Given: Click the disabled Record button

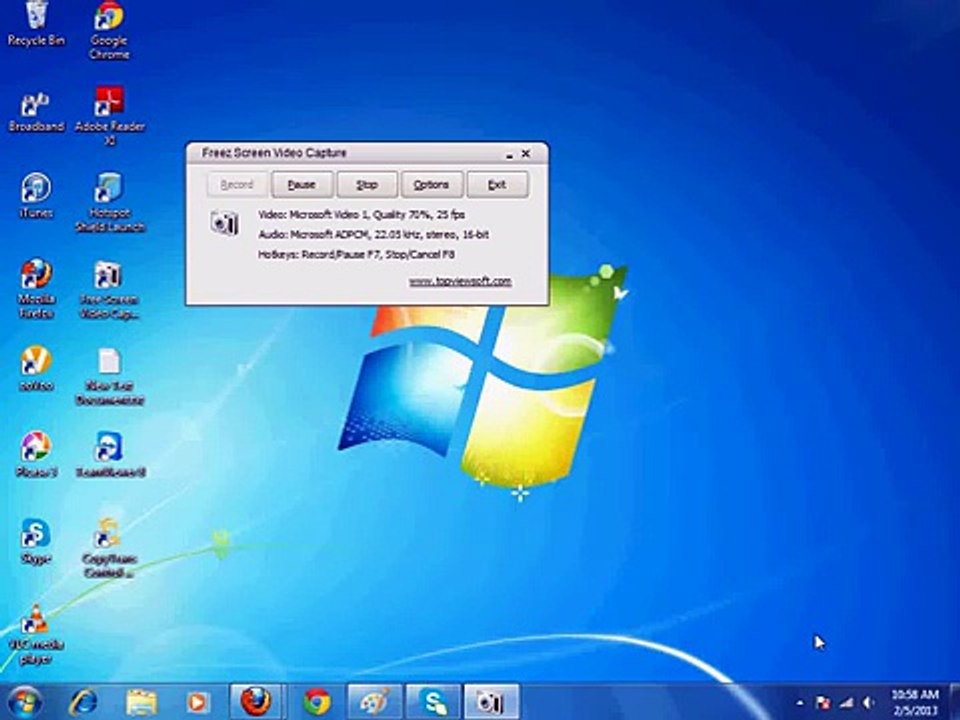Looking at the screenshot, I should (x=237, y=184).
